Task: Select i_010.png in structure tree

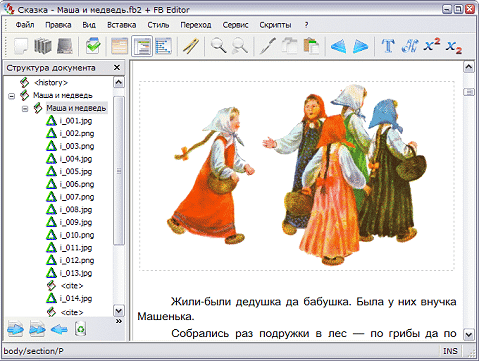Action: [77, 235]
